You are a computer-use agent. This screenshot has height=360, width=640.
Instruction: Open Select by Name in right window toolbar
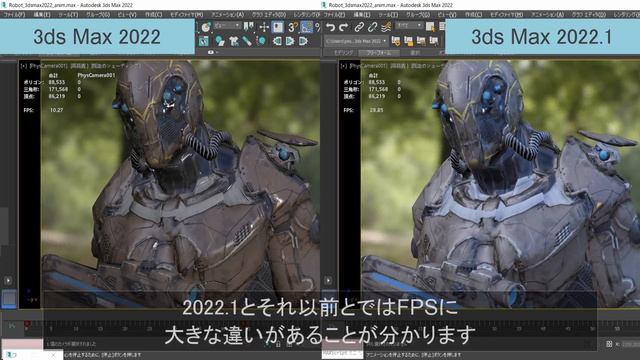coord(430,27)
